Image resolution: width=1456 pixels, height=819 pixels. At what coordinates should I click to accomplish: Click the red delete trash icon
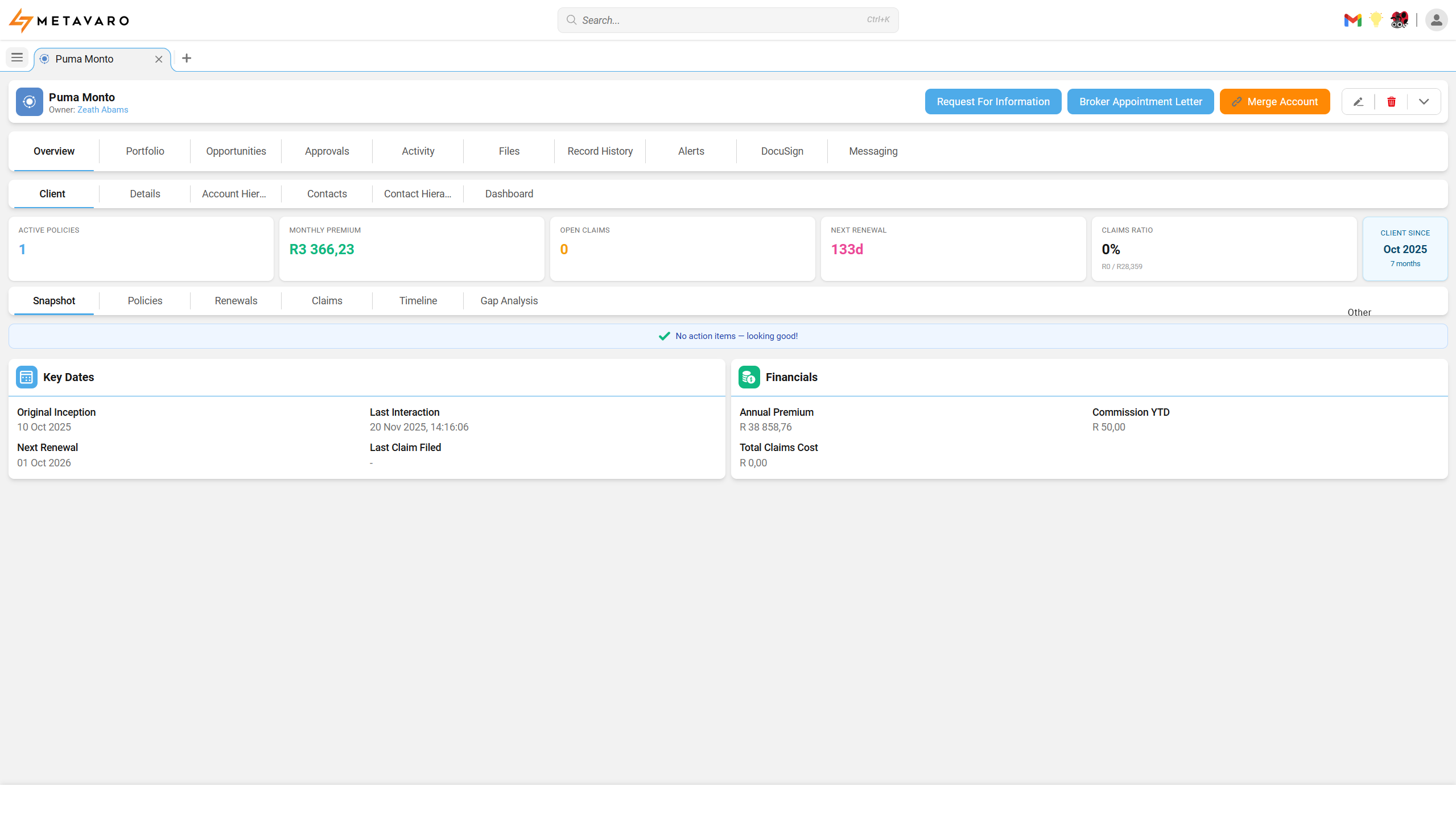pos(1391,102)
